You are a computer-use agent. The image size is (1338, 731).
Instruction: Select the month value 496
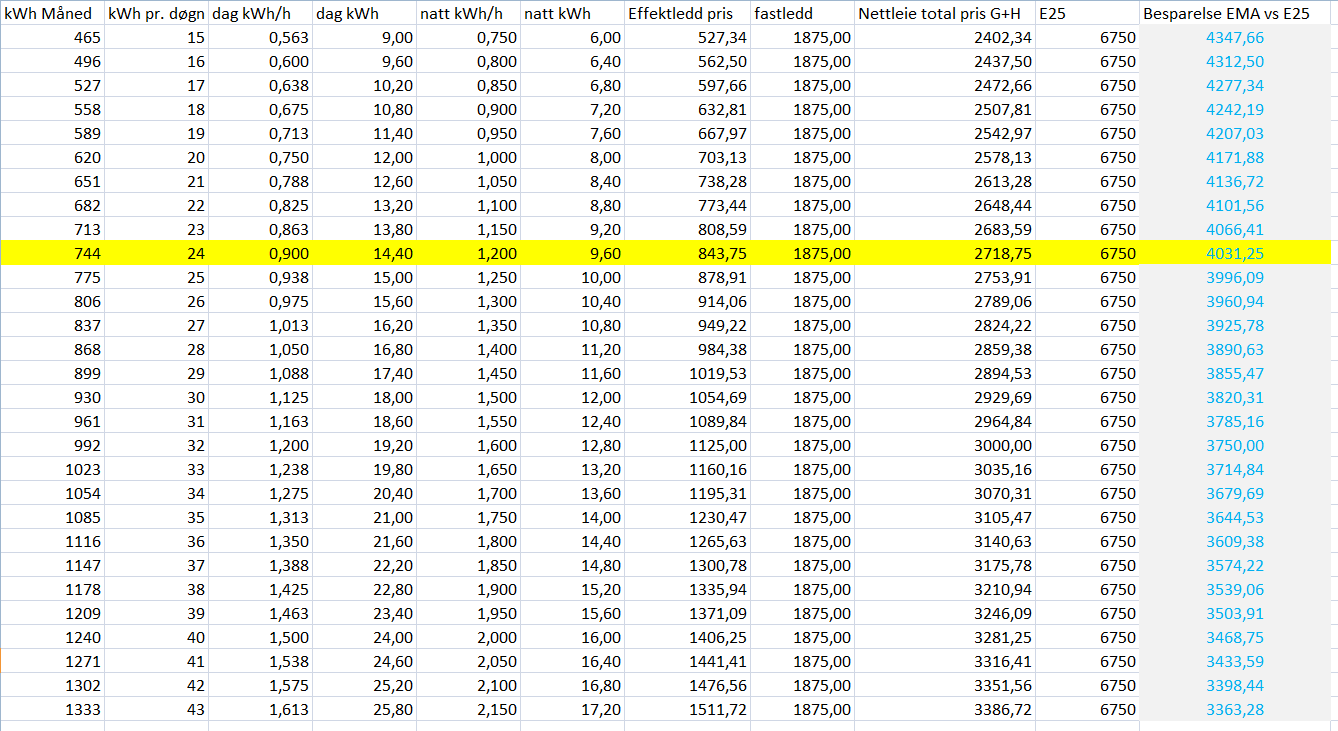click(52, 62)
